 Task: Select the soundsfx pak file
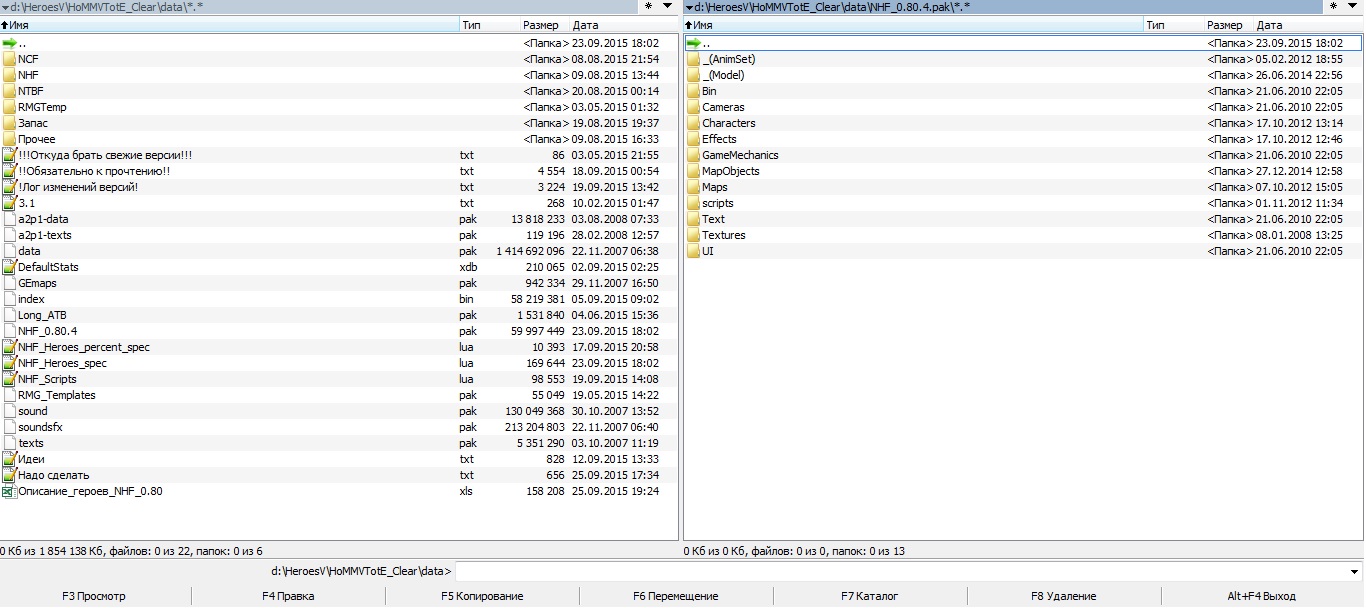pos(339,427)
